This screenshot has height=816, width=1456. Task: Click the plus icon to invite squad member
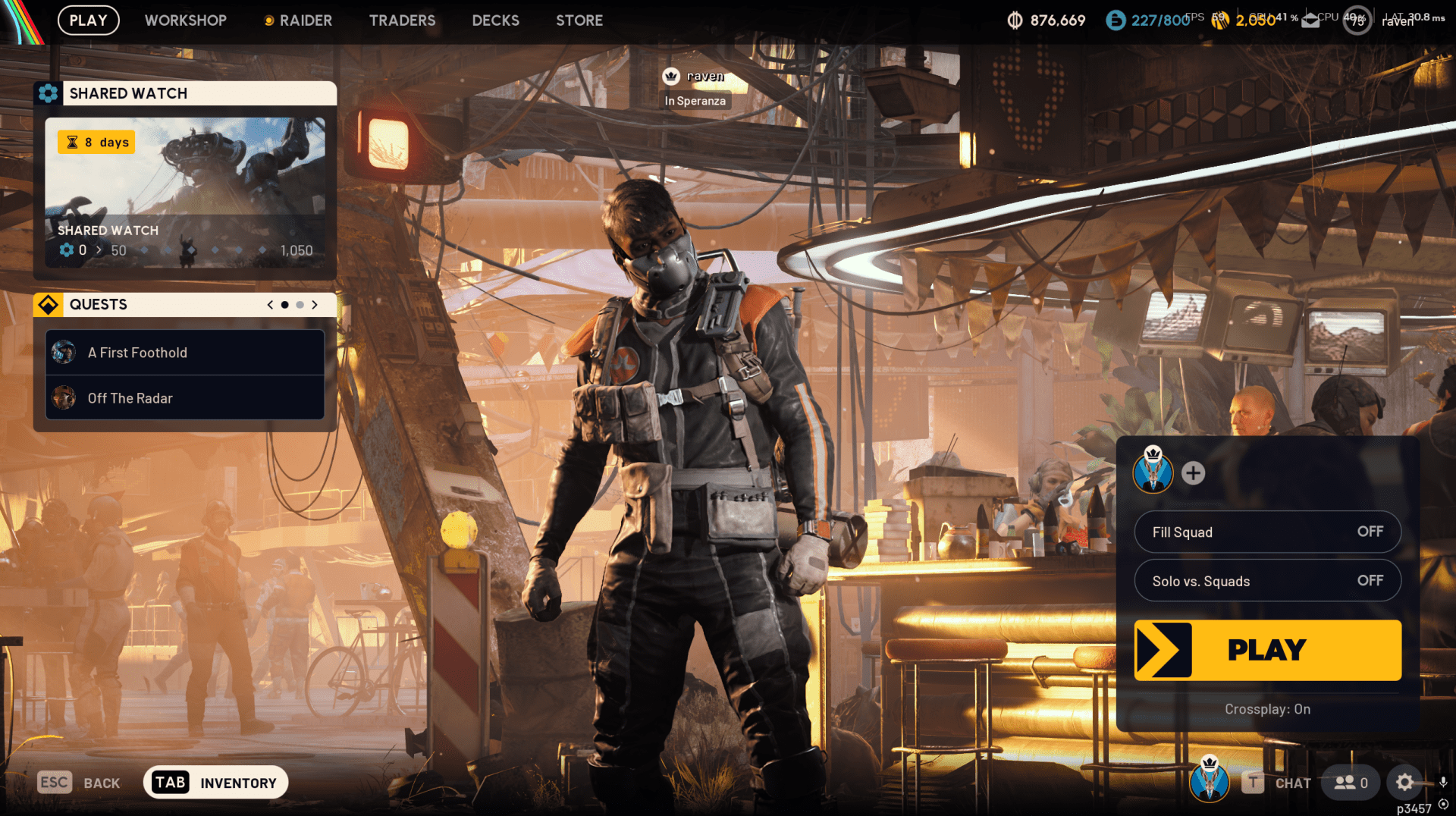[1193, 473]
